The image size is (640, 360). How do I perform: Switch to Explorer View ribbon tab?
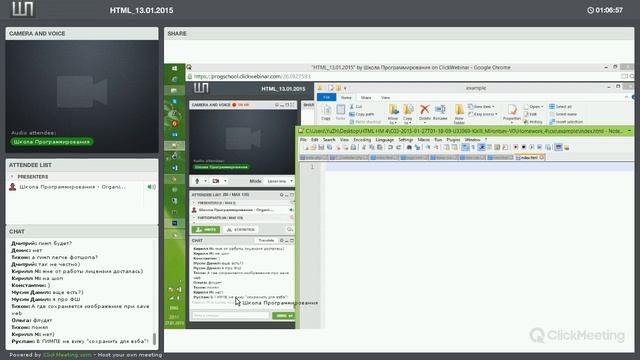tap(385, 98)
